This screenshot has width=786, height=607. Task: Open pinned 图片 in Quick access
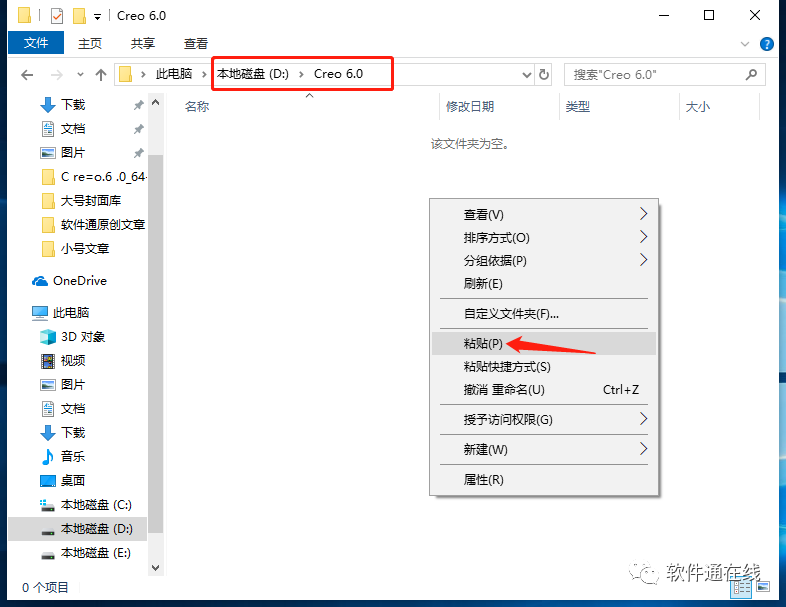point(73,153)
